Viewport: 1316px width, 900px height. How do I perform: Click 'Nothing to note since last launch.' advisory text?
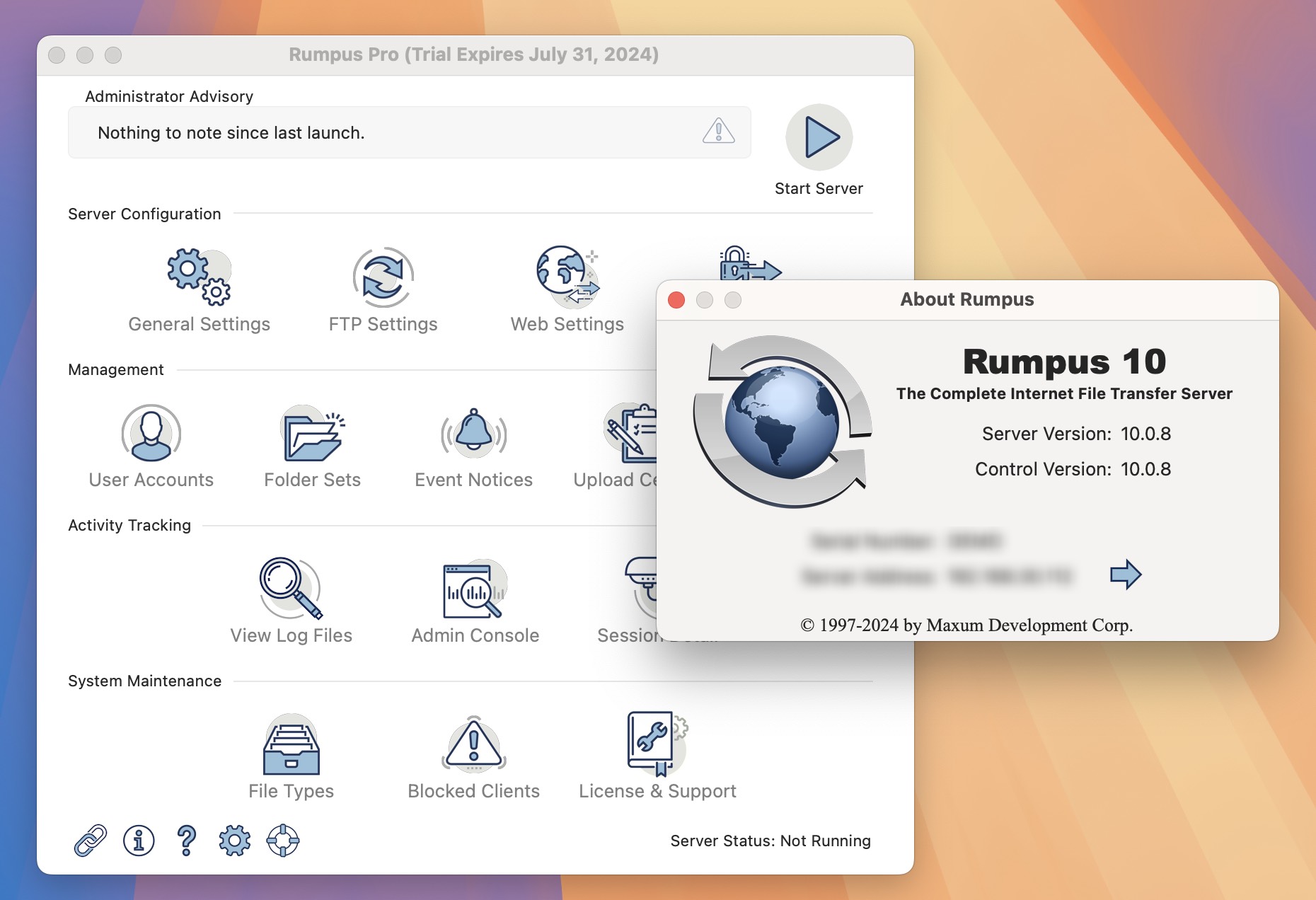231,133
